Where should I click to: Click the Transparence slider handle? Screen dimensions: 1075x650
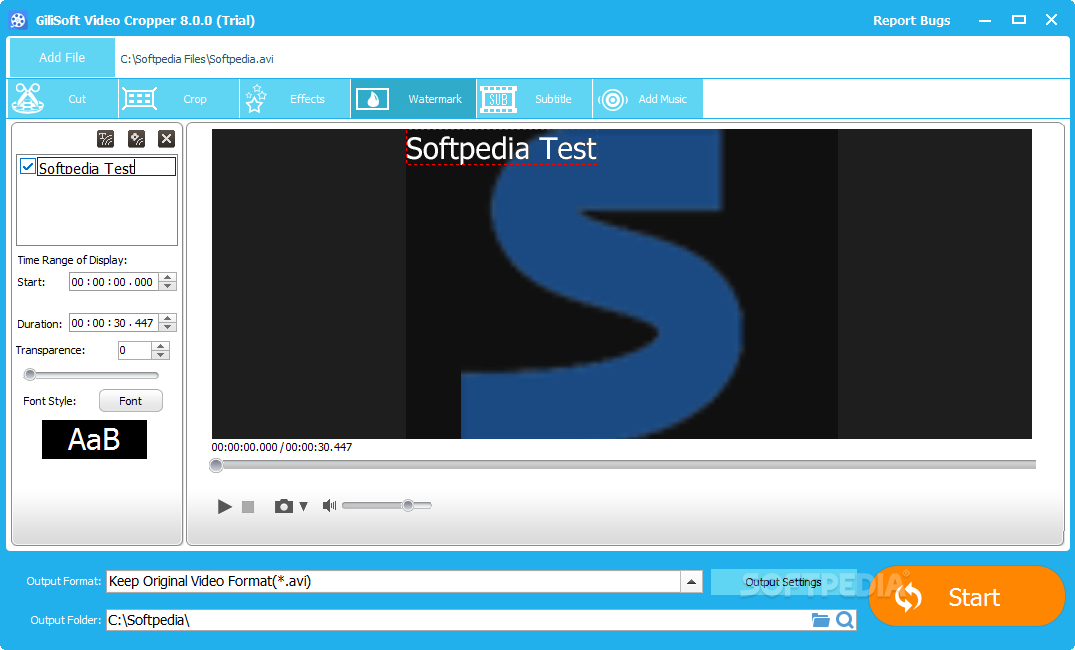tap(29, 374)
